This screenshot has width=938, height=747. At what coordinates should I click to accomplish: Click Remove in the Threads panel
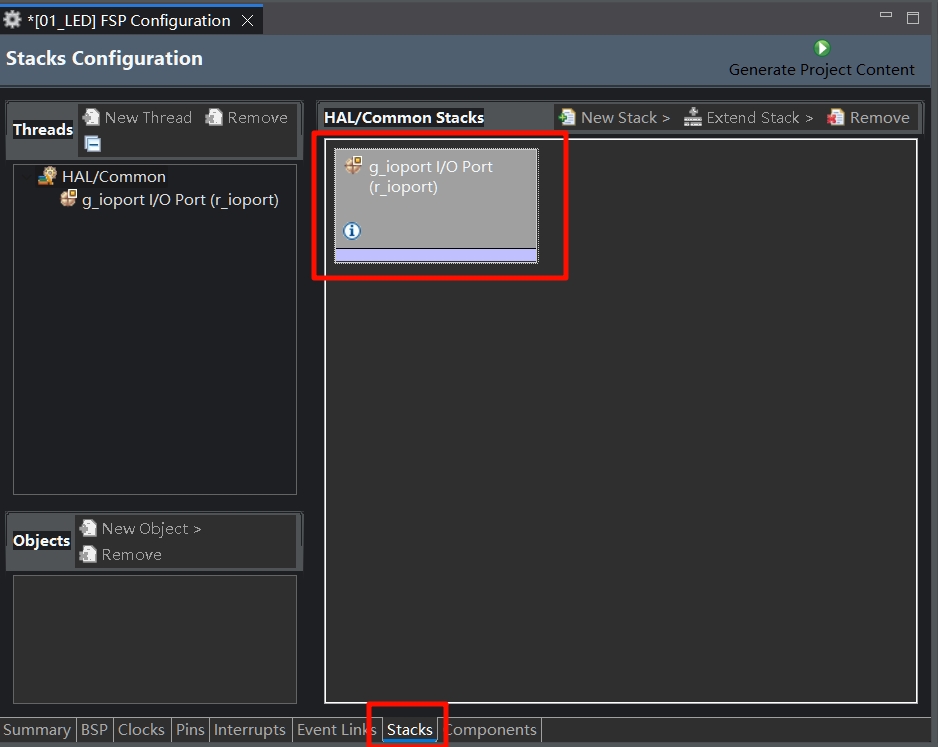(x=246, y=118)
